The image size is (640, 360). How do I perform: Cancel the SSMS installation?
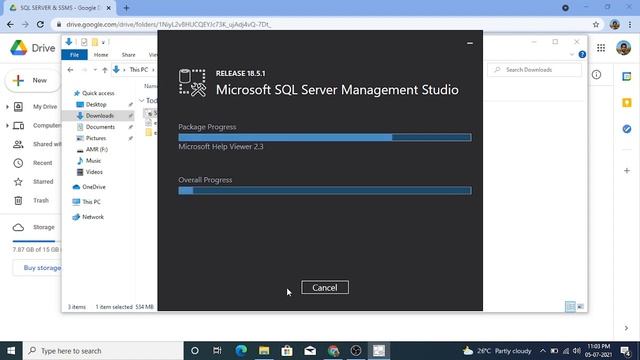coord(325,287)
